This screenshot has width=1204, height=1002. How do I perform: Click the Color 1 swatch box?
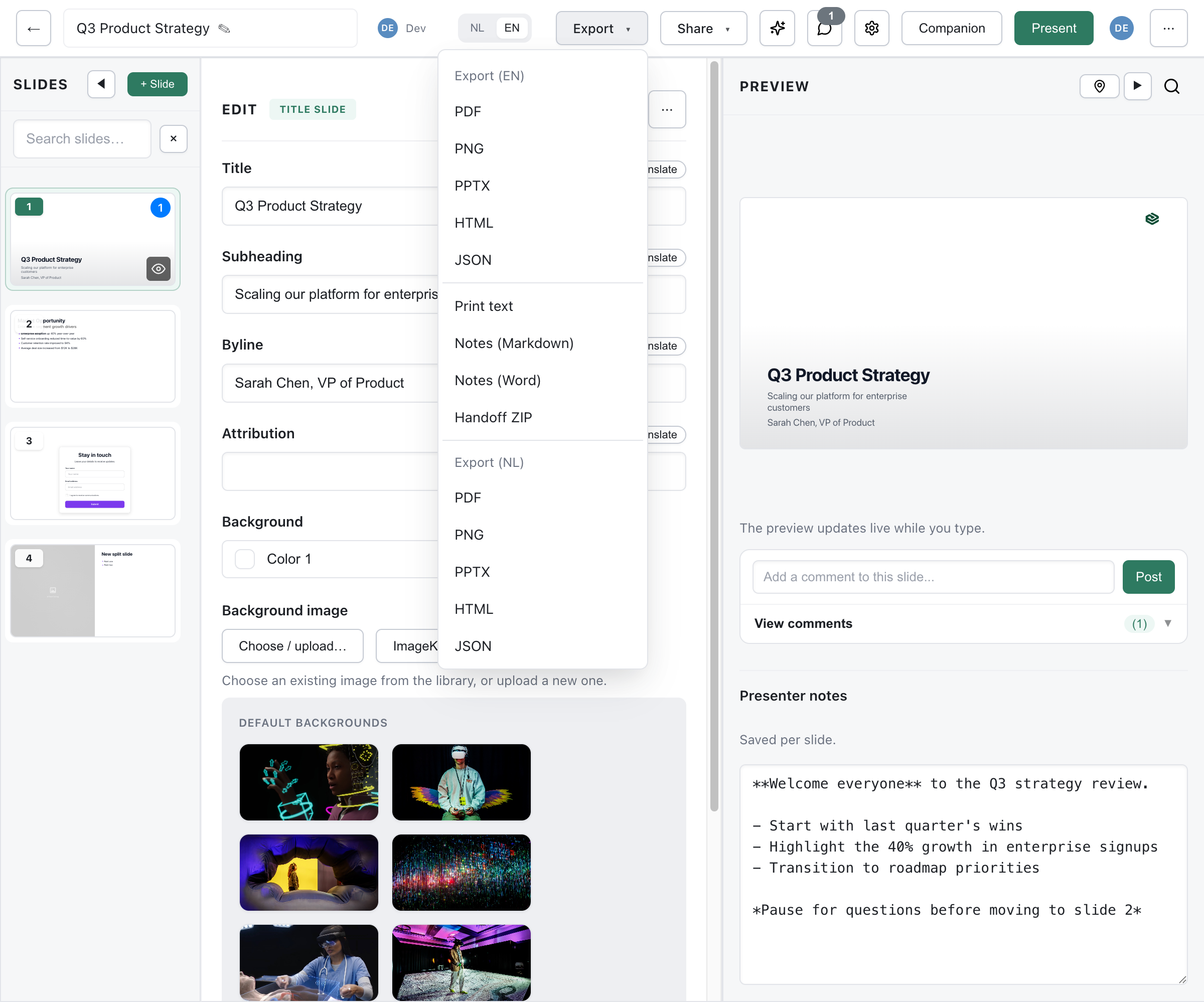(245, 559)
